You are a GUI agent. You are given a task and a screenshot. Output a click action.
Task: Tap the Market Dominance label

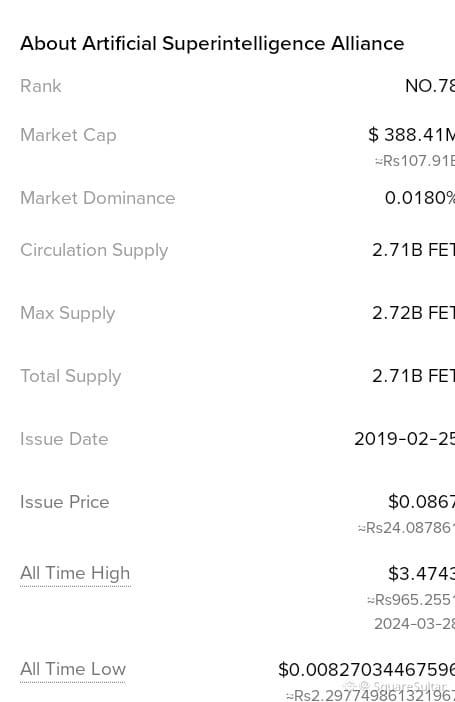point(98,198)
